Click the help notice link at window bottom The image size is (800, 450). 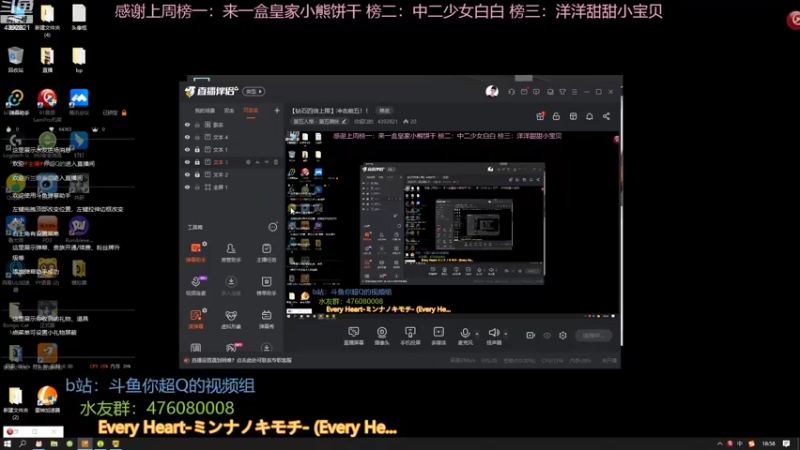tap(241, 360)
